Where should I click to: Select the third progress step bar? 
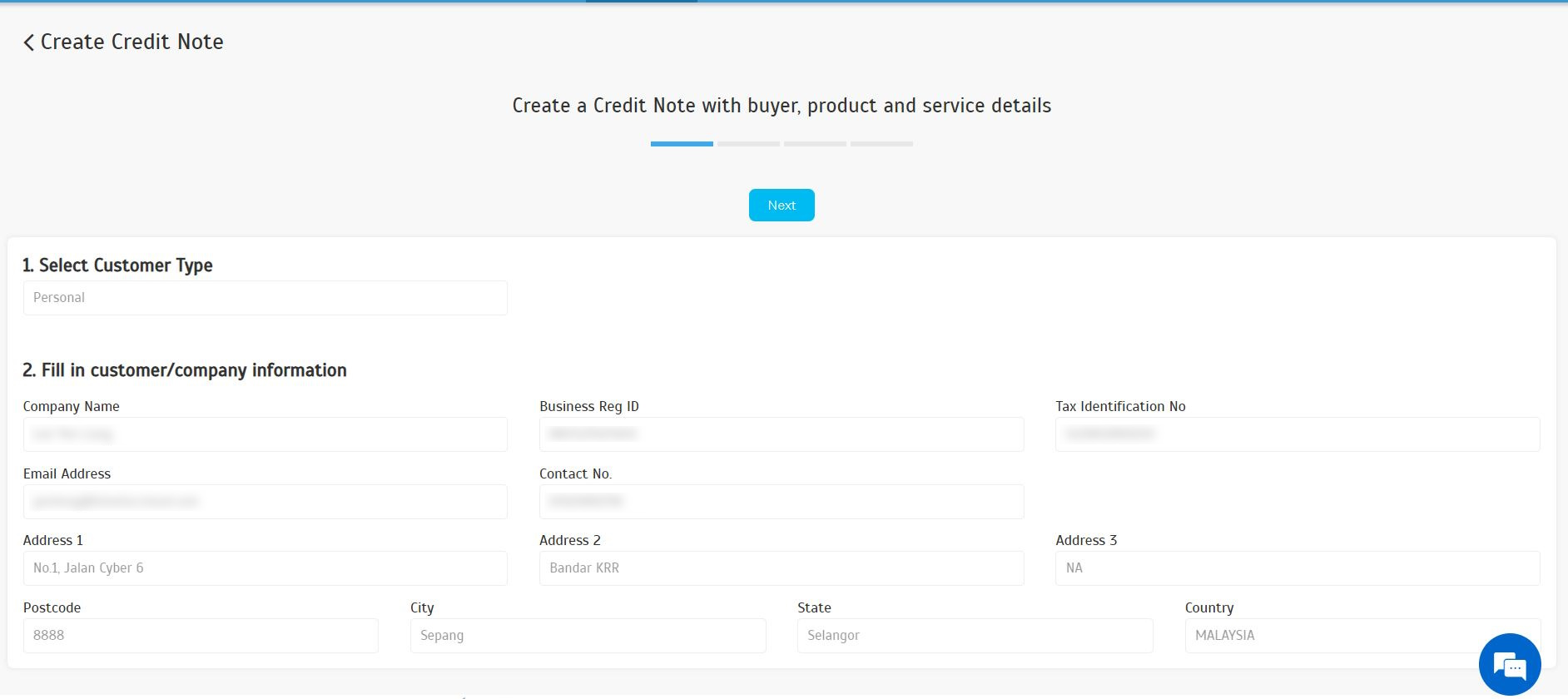click(815, 144)
